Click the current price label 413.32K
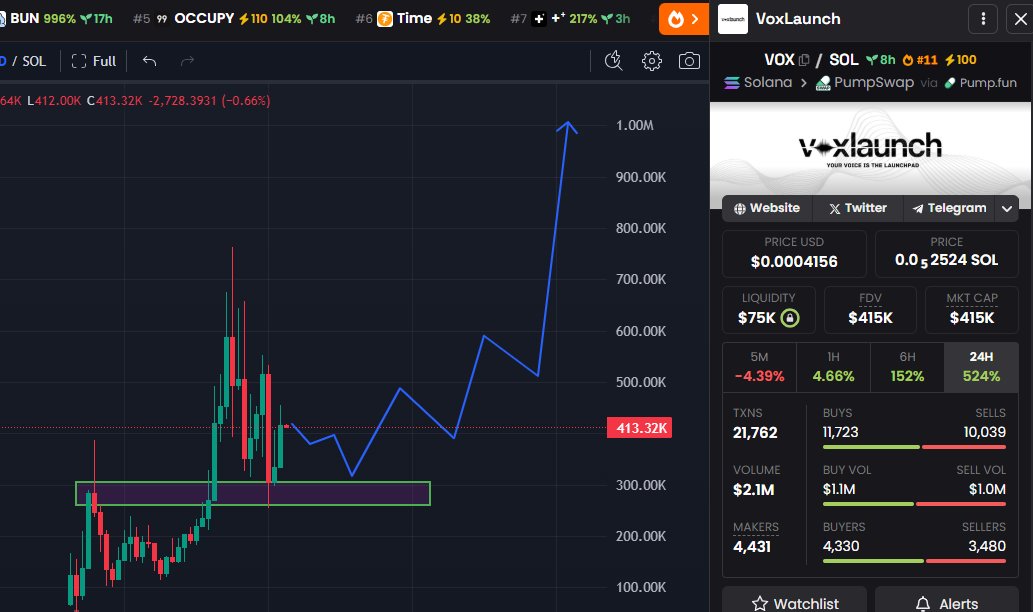This screenshot has width=1033, height=612. click(640, 428)
